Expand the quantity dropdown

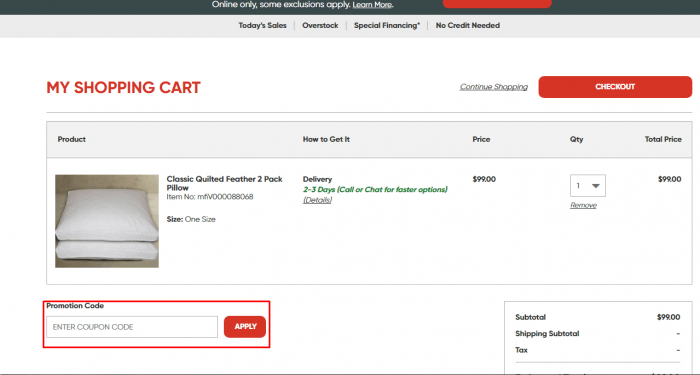[588, 185]
